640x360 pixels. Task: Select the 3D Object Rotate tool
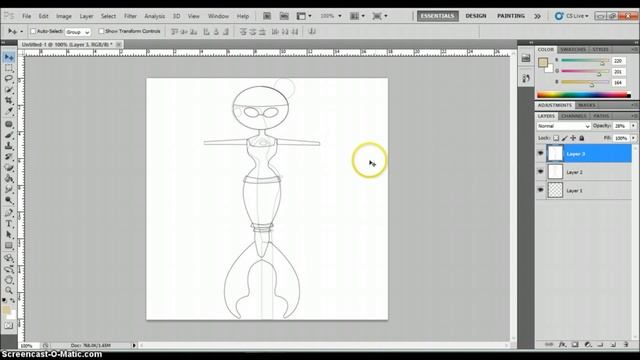(9, 258)
